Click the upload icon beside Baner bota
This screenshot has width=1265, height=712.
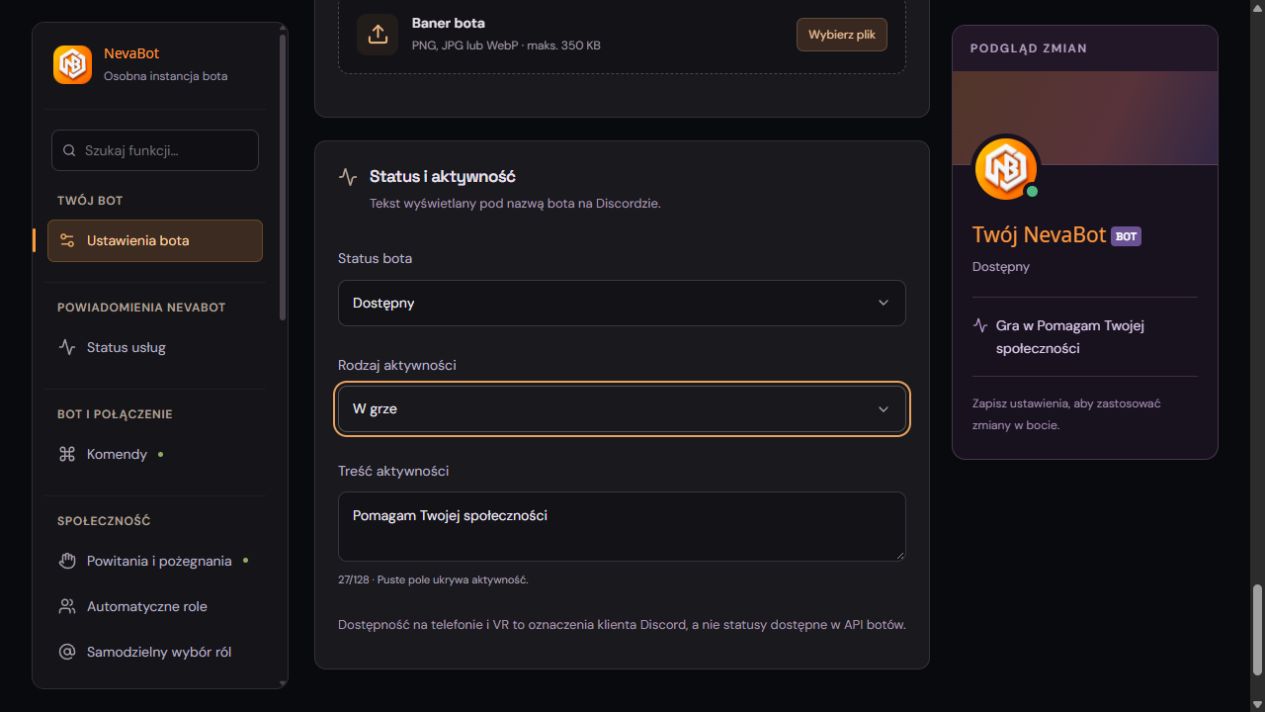click(x=377, y=34)
